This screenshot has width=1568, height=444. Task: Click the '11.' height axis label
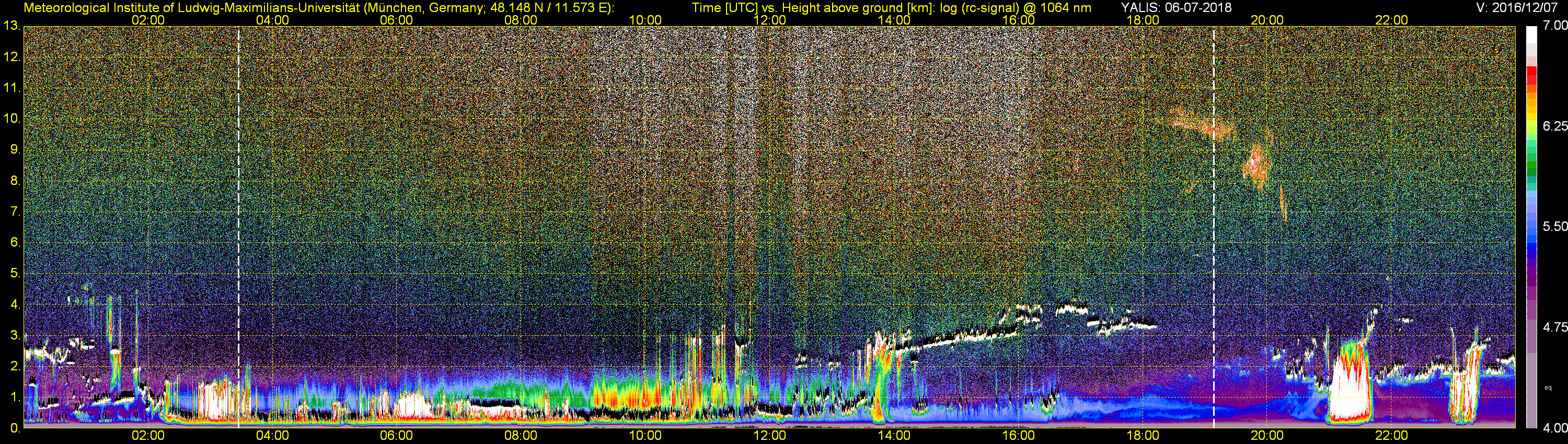11,88
